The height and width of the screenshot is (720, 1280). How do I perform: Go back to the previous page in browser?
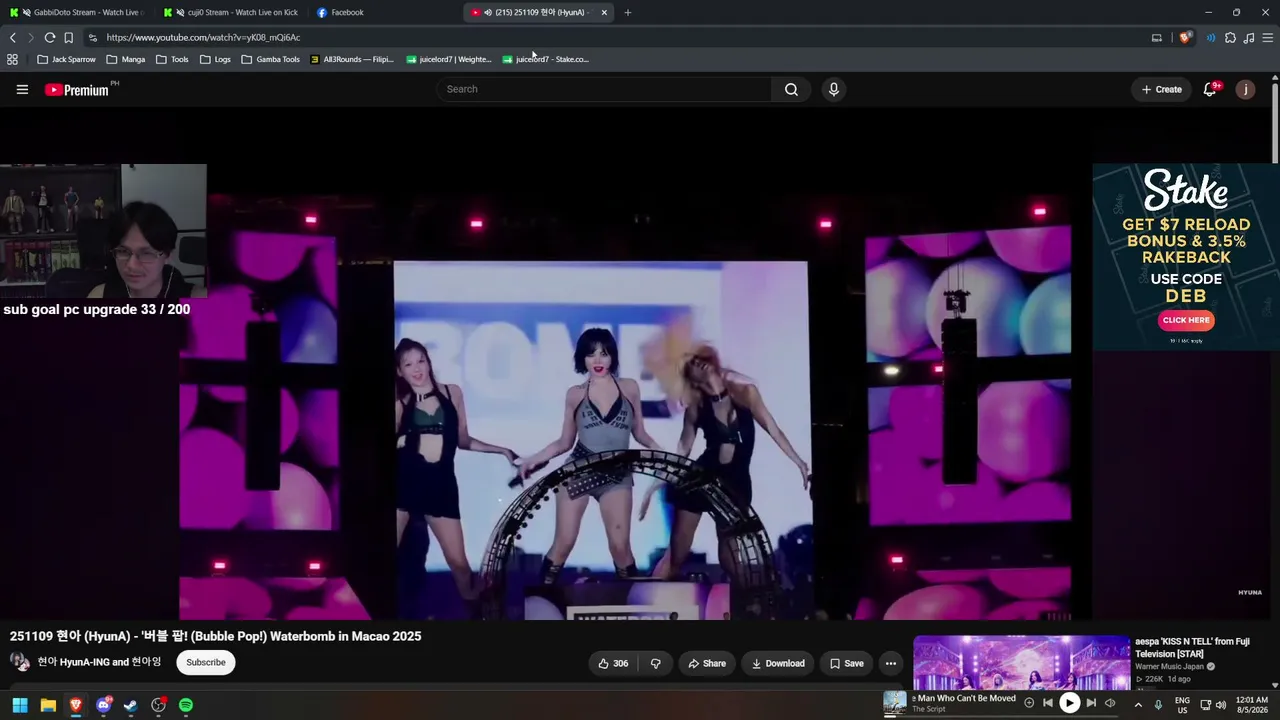coord(13,38)
